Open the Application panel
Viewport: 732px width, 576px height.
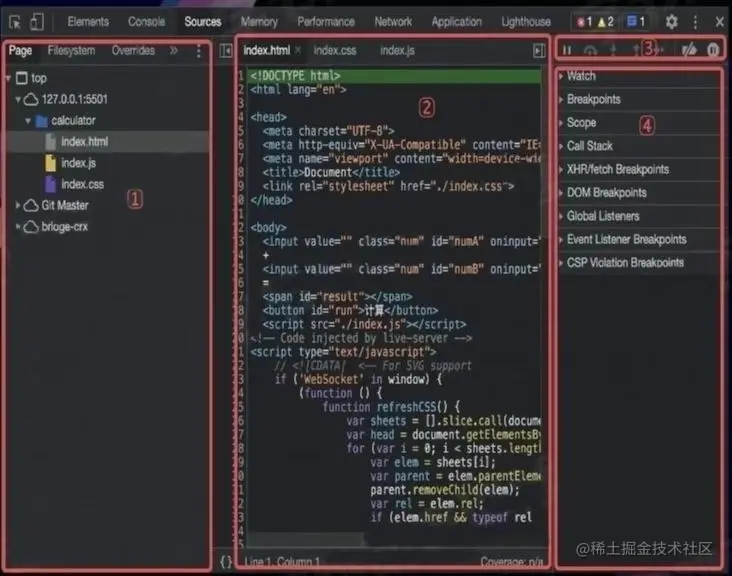coord(457,22)
